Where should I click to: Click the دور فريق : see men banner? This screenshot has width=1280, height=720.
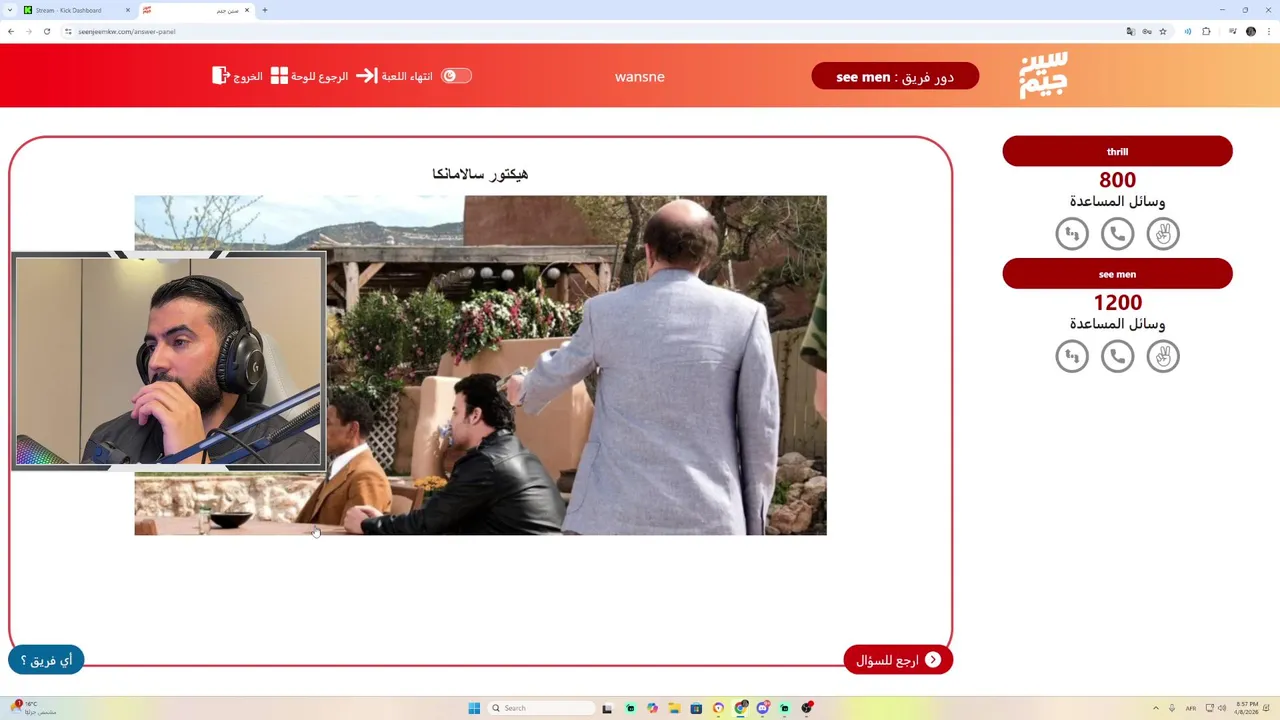click(x=895, y=77)
